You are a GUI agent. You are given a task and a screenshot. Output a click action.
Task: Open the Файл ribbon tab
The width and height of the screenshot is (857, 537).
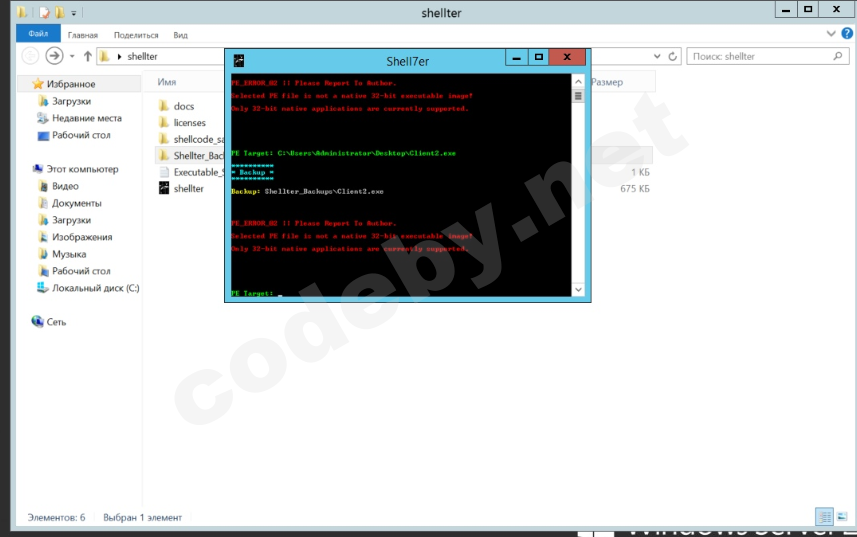point(38,34)
